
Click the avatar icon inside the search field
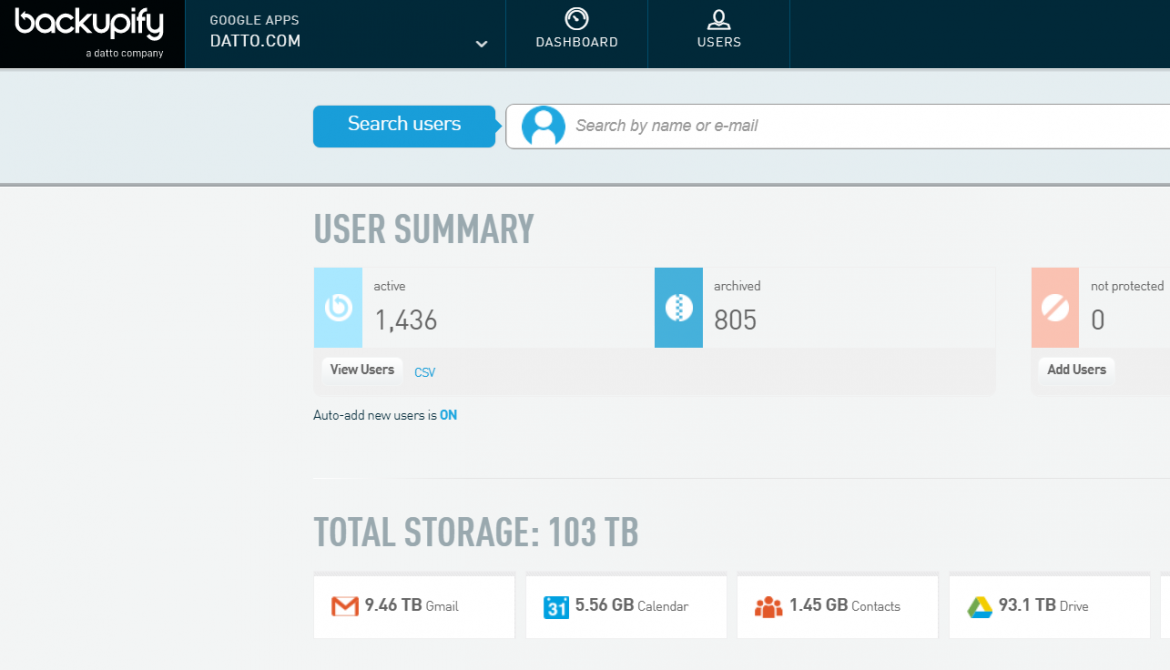pos(543,126)
